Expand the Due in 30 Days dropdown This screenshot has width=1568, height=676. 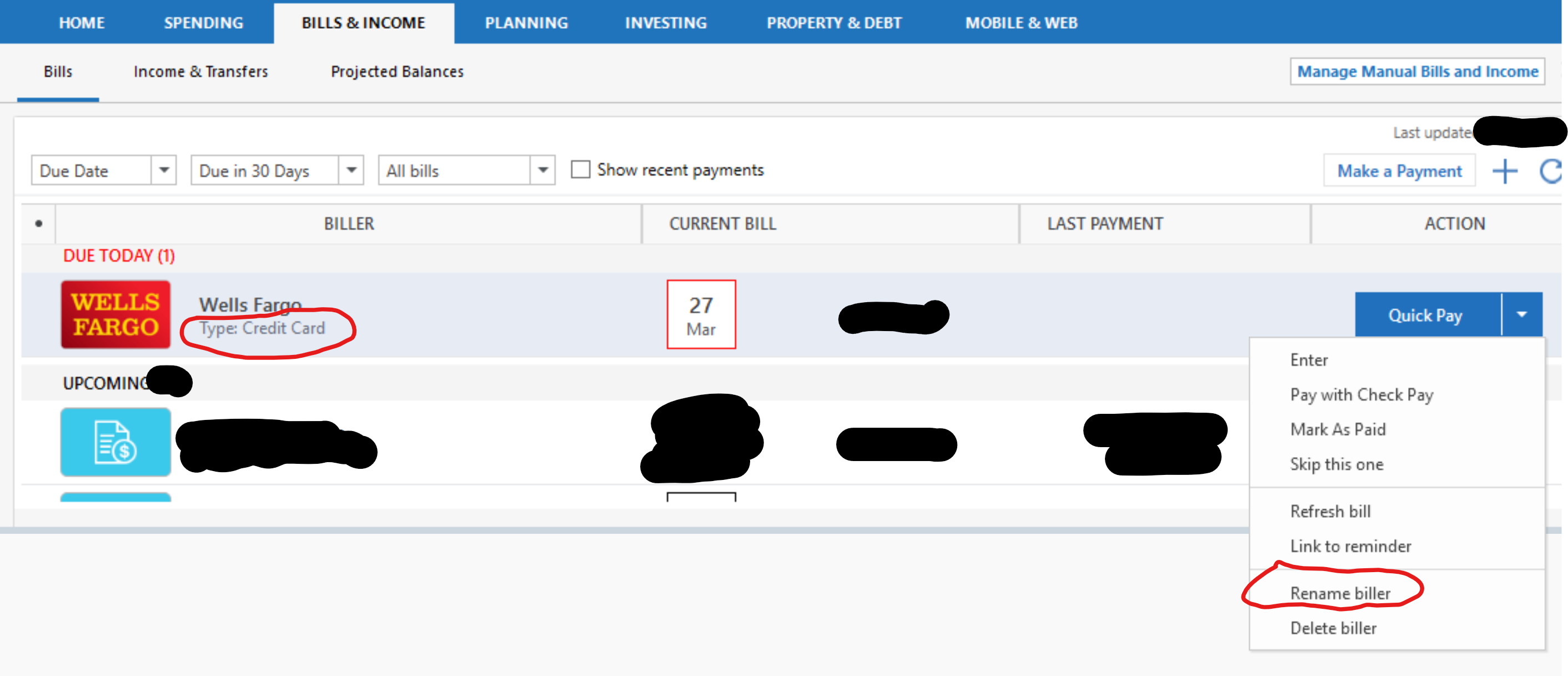351,170
